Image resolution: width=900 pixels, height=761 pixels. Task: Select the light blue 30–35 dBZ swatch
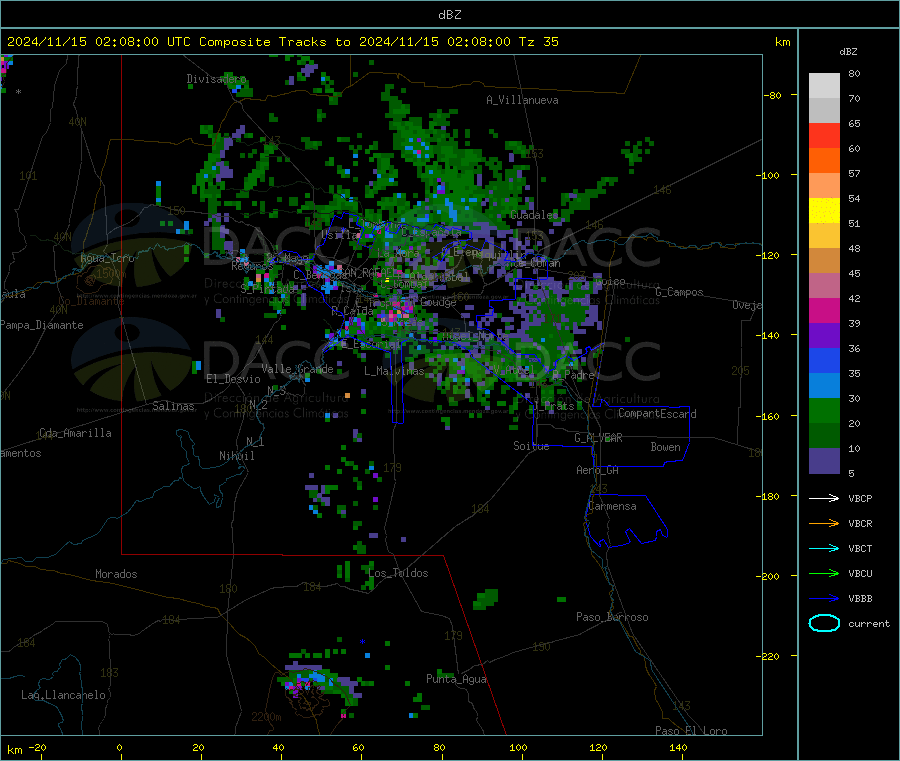tap(824, 386)
